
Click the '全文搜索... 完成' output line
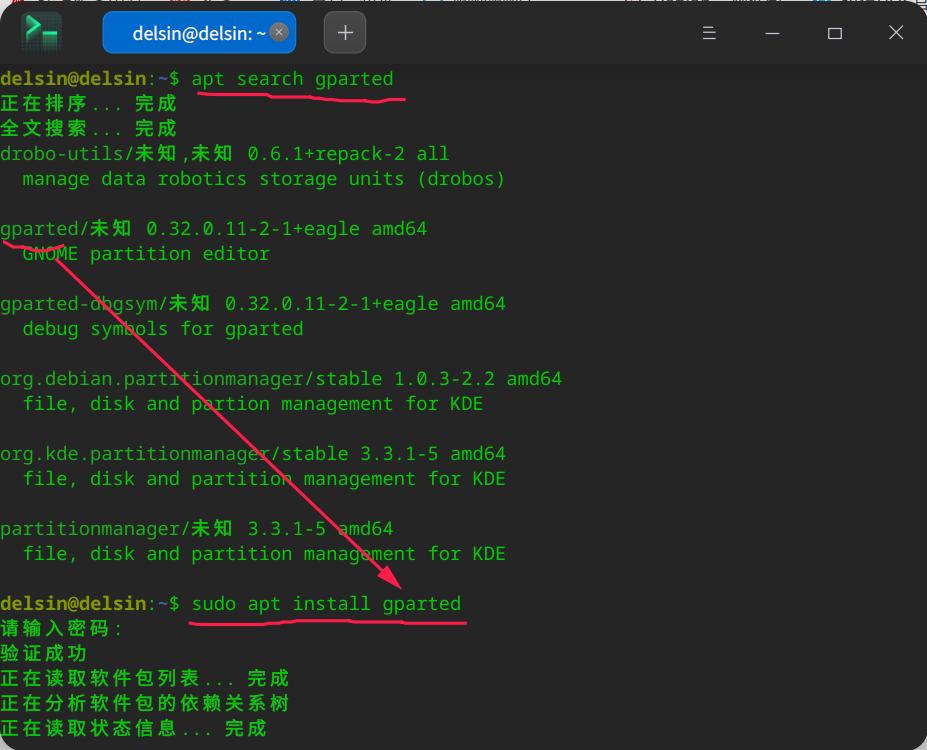(89, 128)
